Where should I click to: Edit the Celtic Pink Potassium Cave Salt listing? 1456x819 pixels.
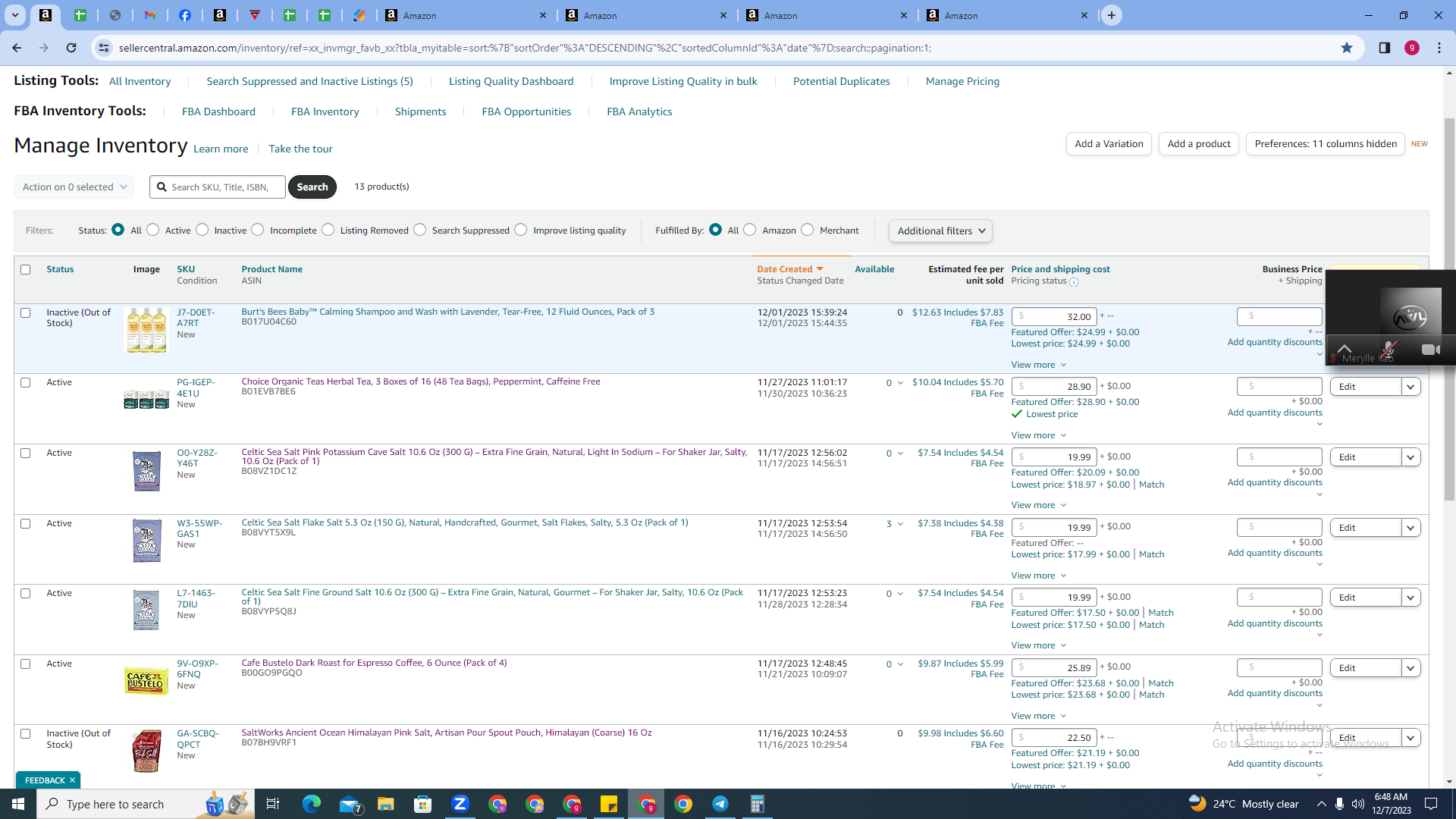coord(1366,457)
